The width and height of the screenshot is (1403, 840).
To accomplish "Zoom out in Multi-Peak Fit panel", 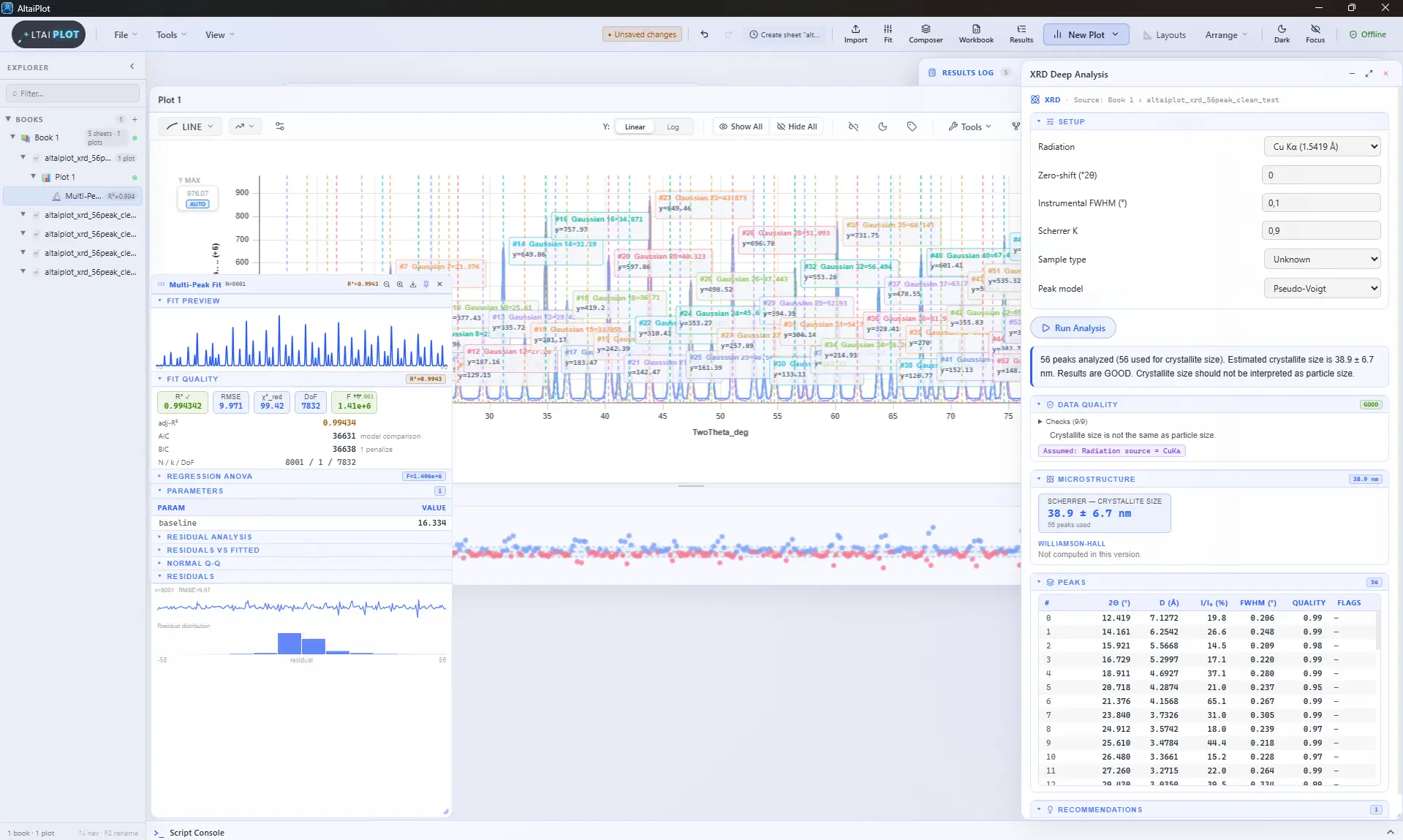I will pyautogui.click(x=387, y=284).
